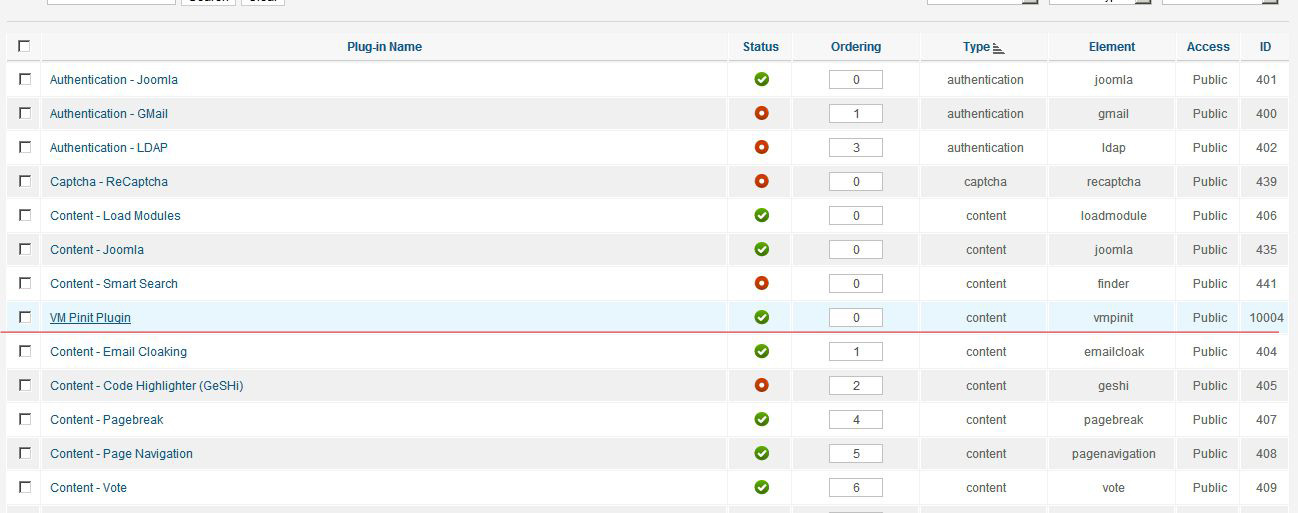
Task: Enable the Authentication - GMail plugin status icon
Action: tap(761, 113)
